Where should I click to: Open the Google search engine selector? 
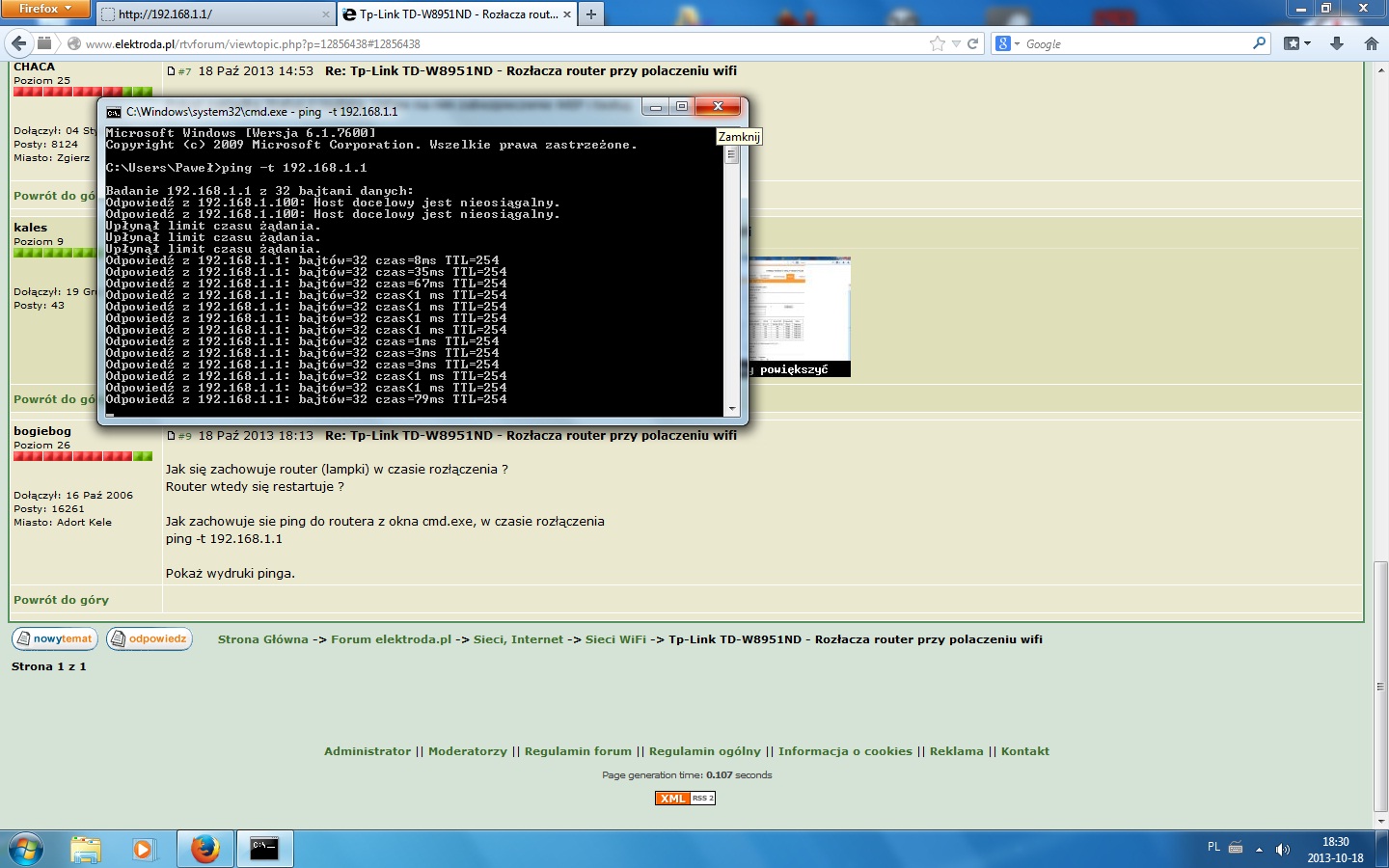1007,43
